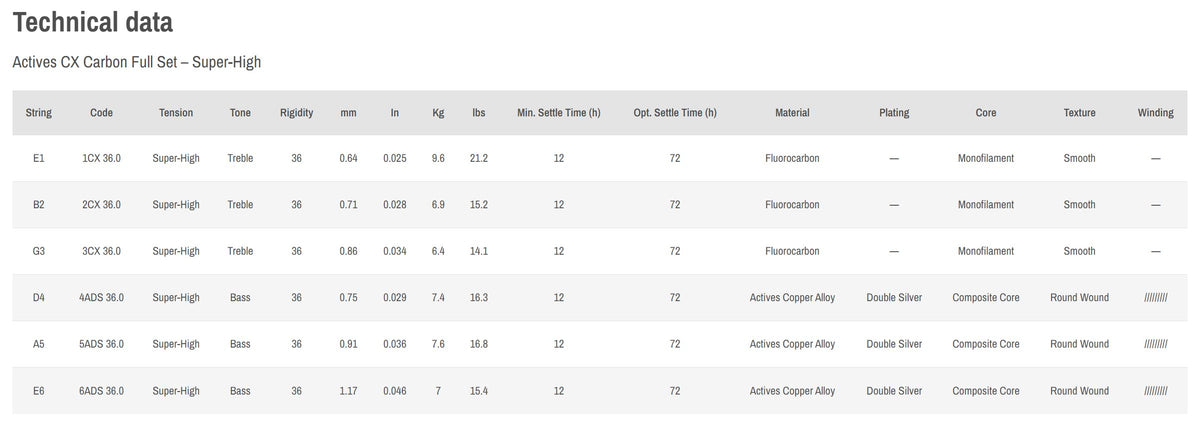Click the "Material" column header
The width and height of the screenshot is (1200, 432).
792,113
